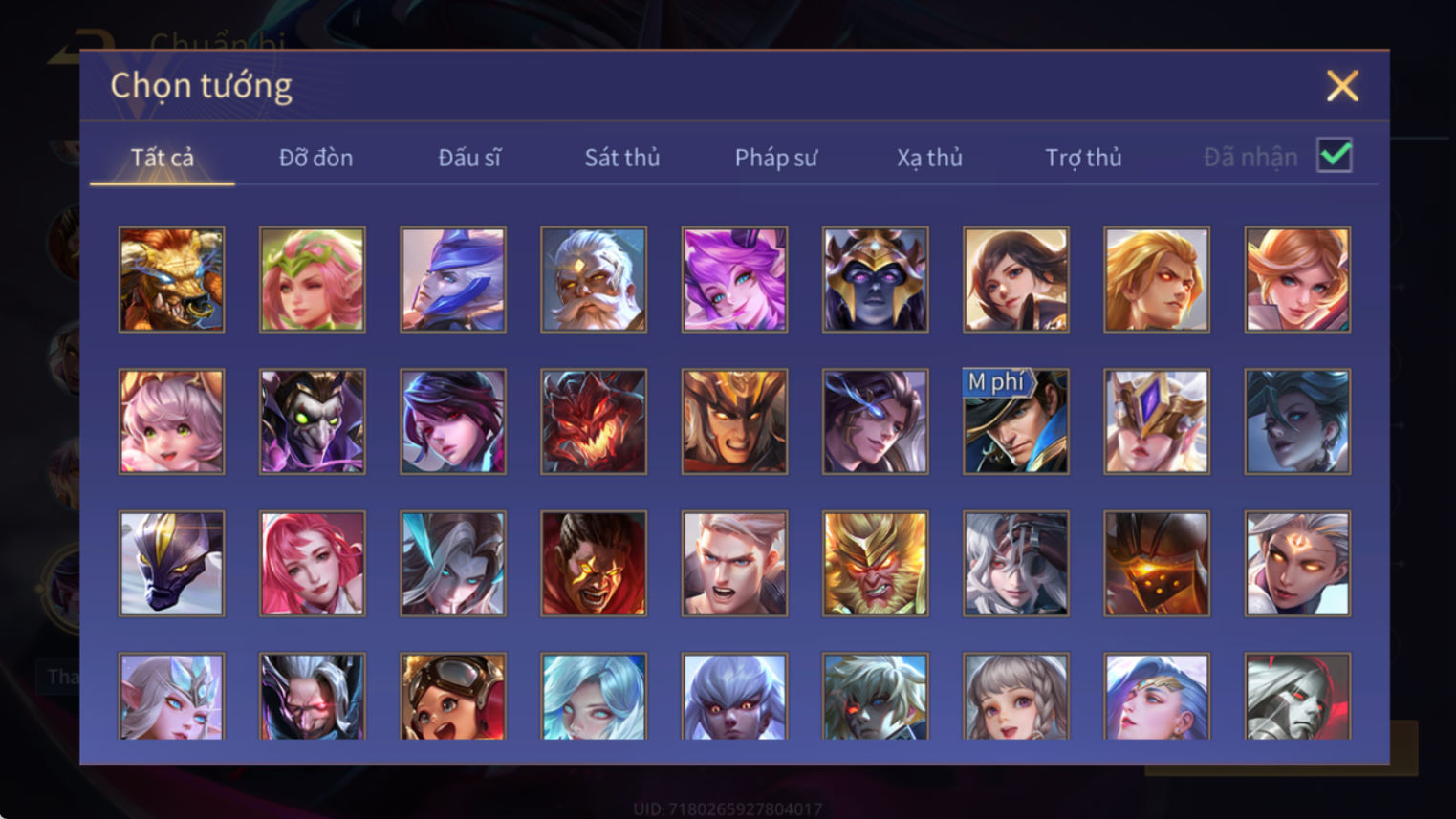Switch to the 'Trợ thủ' tab
This screenshot has width=1456, height=819.
[1083, 158]
